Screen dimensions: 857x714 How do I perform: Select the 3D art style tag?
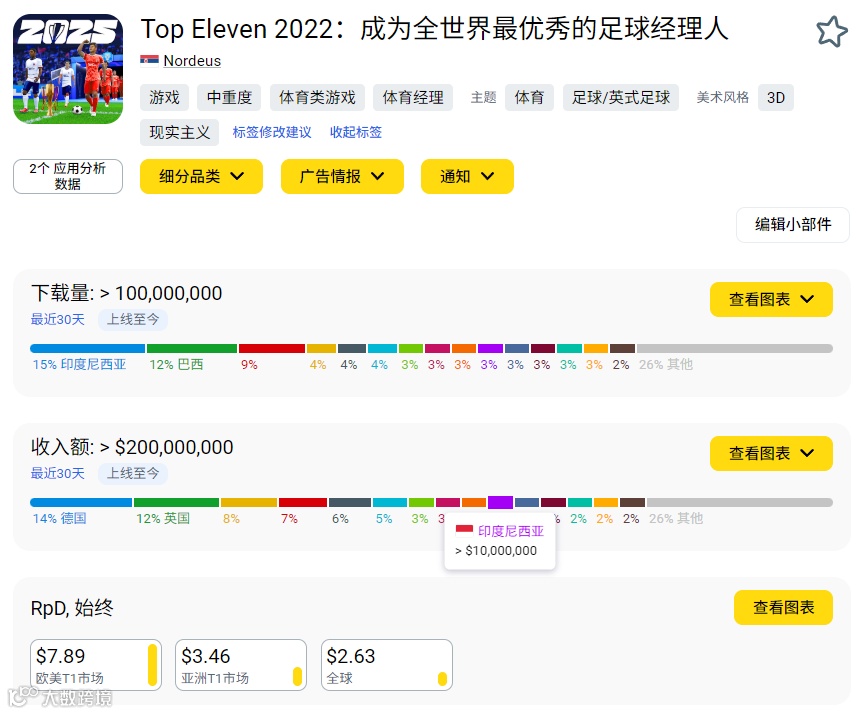pyautogui.click(x=776, y=97)
